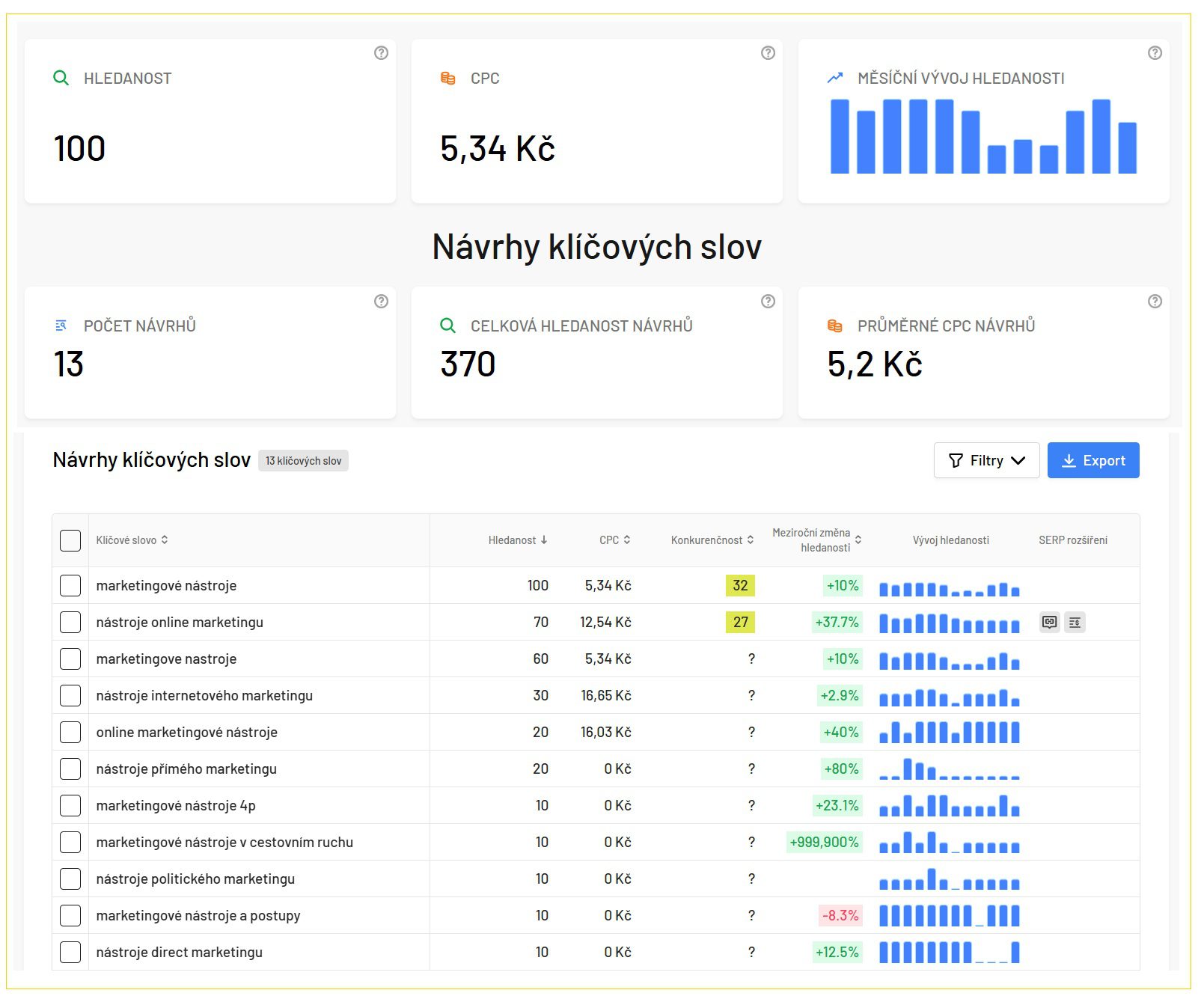
Task: Open help icon on MĚSÍČNÍ VÝVOJ HLEDANOSTI card
Action: click(x=1155, y=53)
